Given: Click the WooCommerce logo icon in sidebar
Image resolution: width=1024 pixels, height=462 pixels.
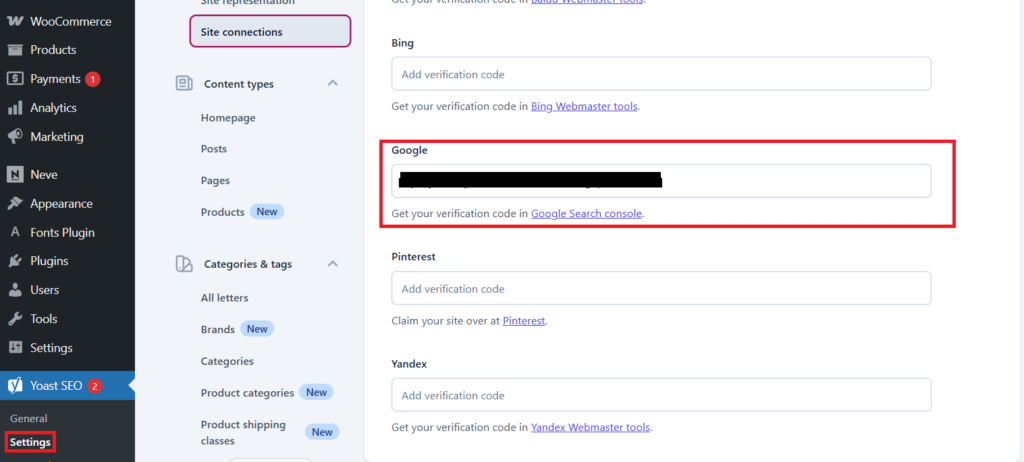Looking at the screenshot, I should 15,21.
